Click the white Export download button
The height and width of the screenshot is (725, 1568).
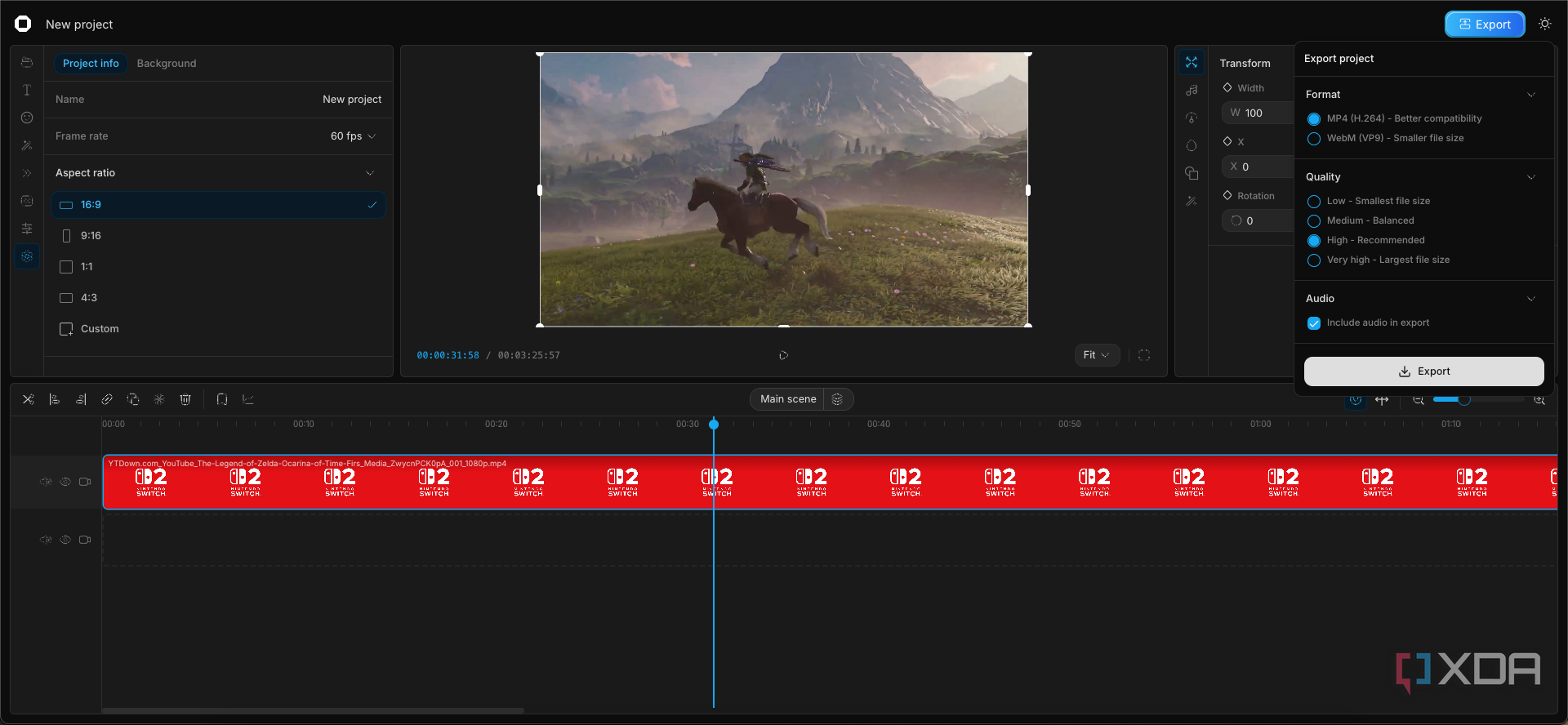point(1423,371)
